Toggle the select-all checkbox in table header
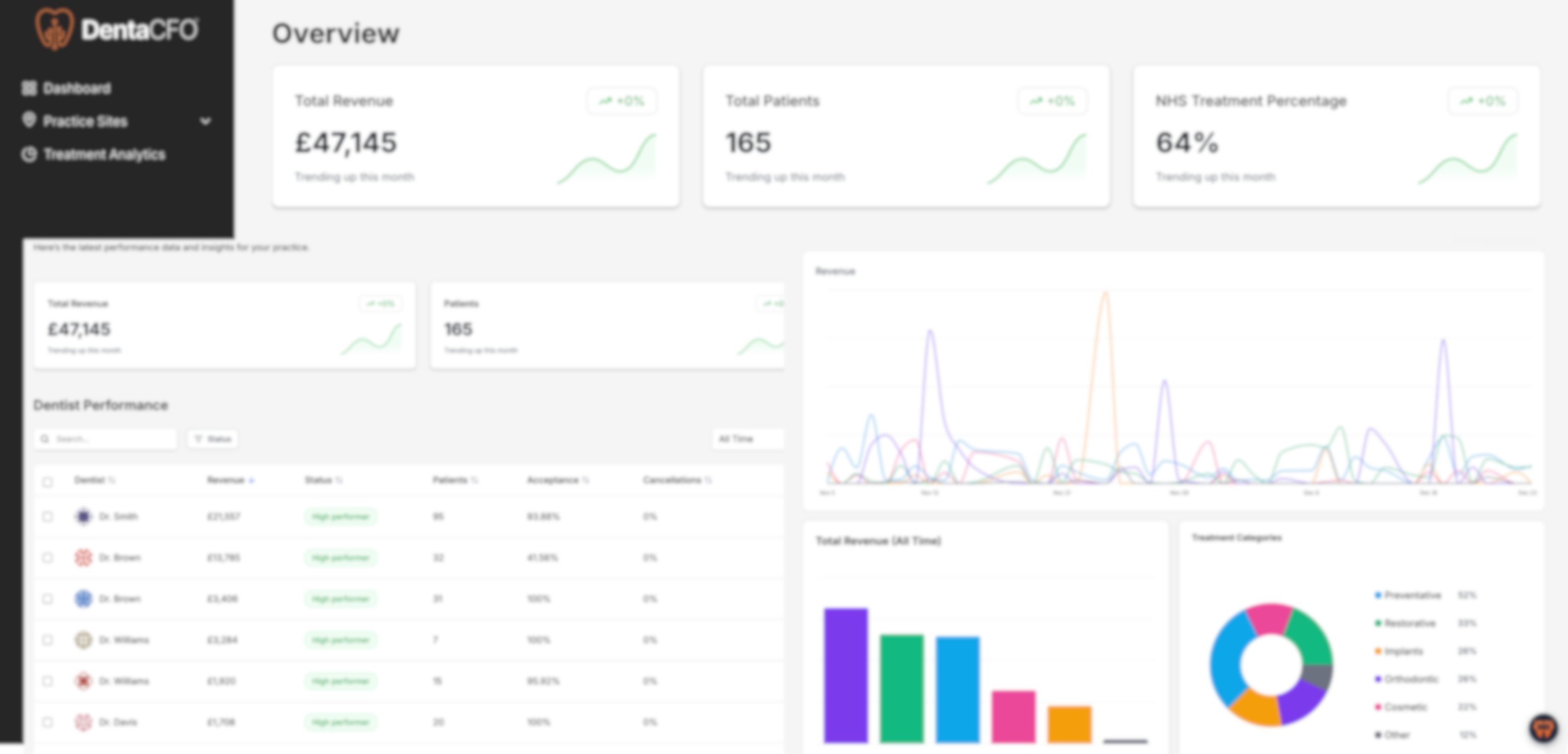Screen dimensions: 1568x754 (x=47, y=482)
